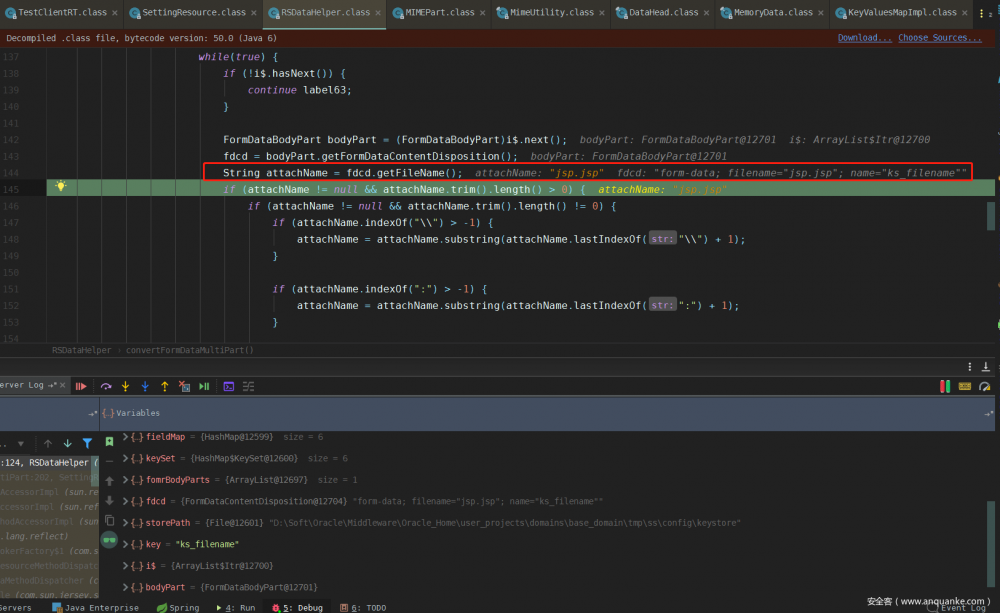The image size is (1000, 613).
Task: Click the Step Into icon
Action: pyautogui.click(x=125, y=386)
